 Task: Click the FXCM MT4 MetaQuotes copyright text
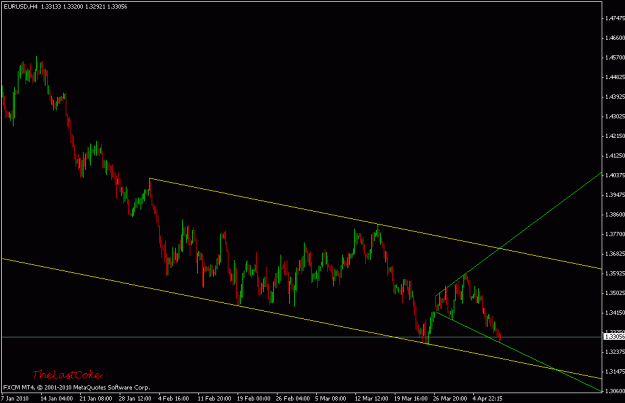click(x=77, y=387)
